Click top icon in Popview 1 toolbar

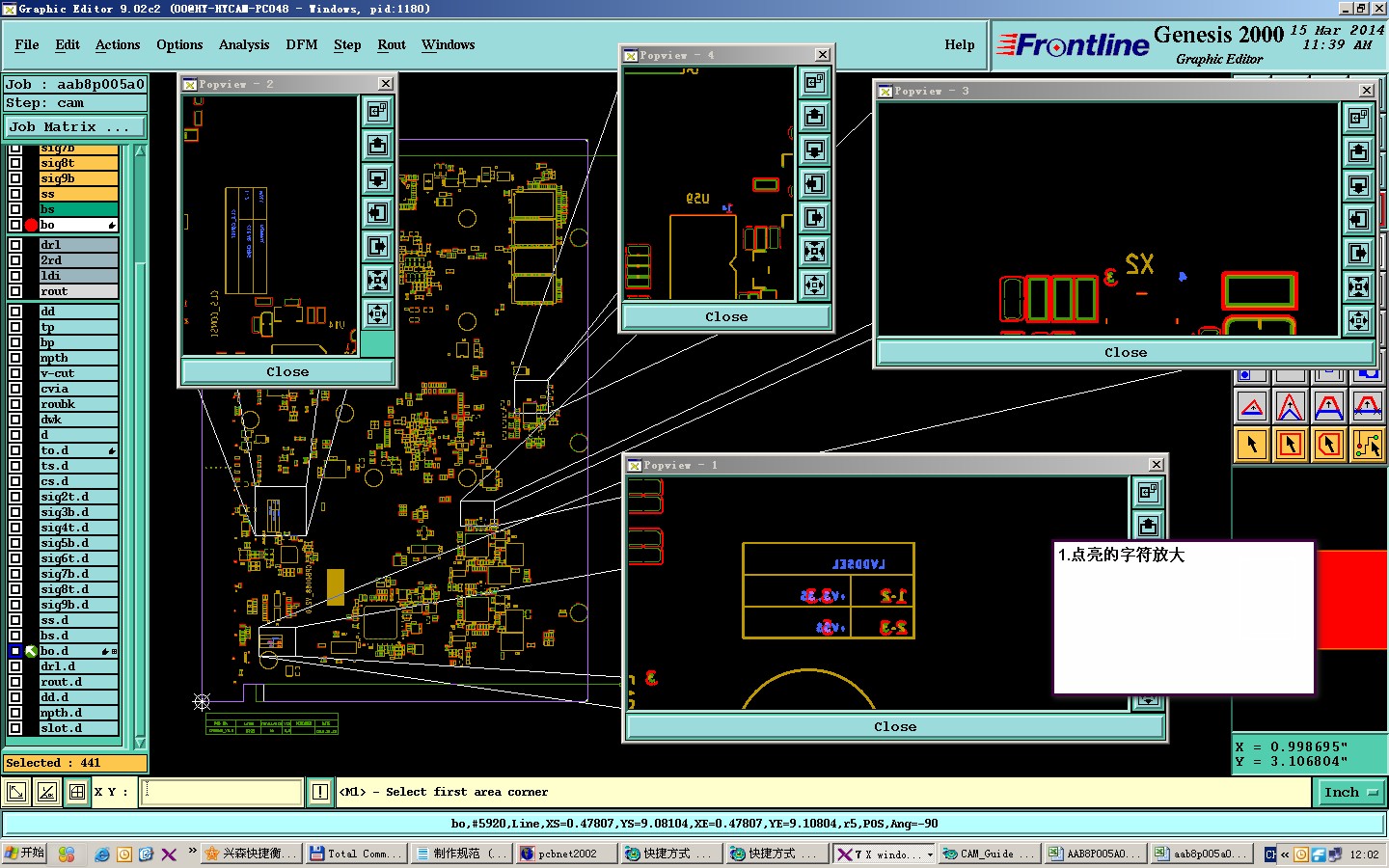[x=1148, y=493]
